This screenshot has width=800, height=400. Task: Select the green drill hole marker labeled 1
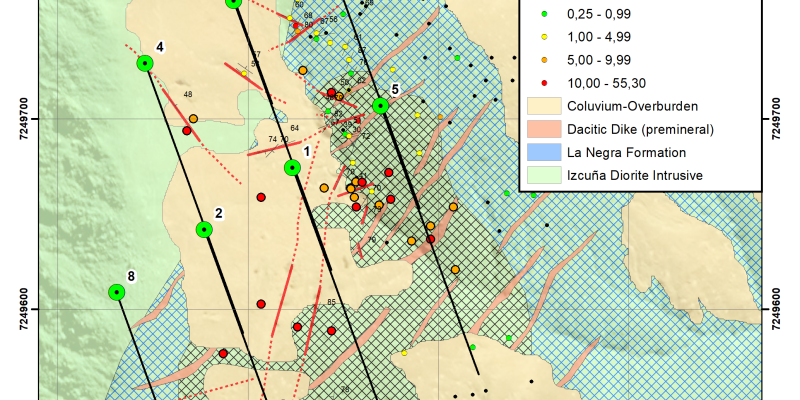[292, 167]
